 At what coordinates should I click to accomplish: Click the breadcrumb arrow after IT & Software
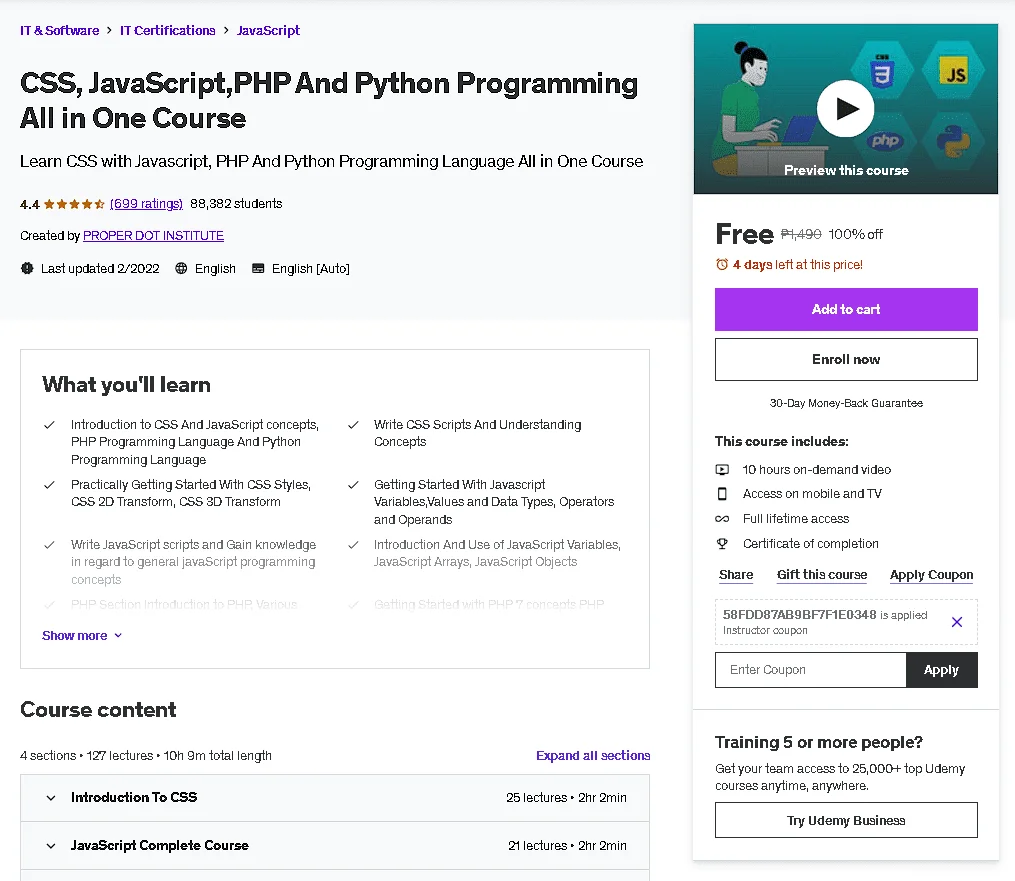[x=109, y=30]
